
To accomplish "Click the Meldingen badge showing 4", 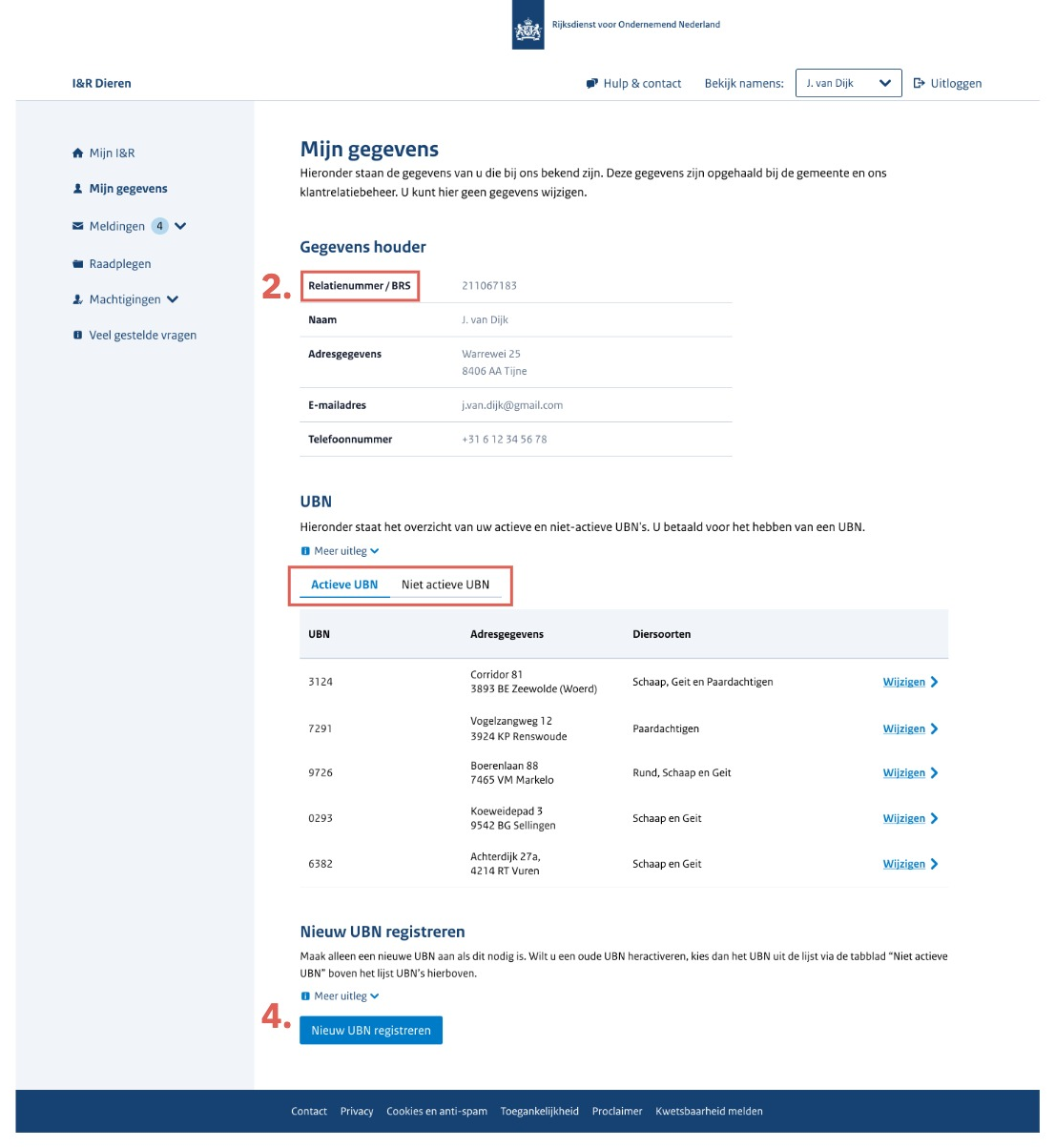I will pos(160,226).
